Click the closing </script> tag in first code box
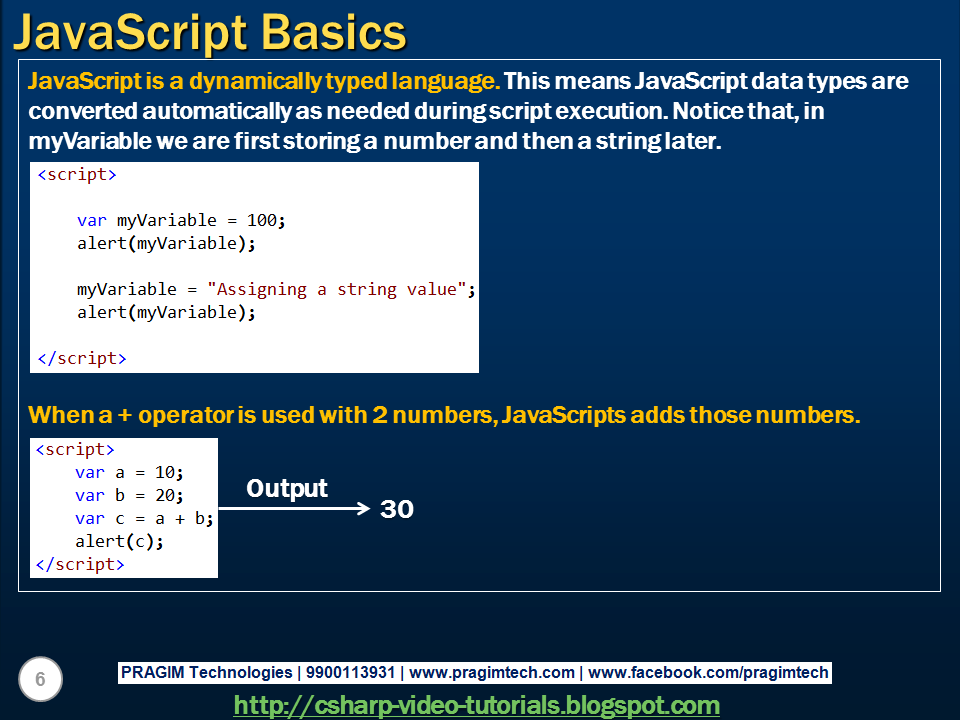The height and width of the screenshot is (720, 960). click(82, 358)
